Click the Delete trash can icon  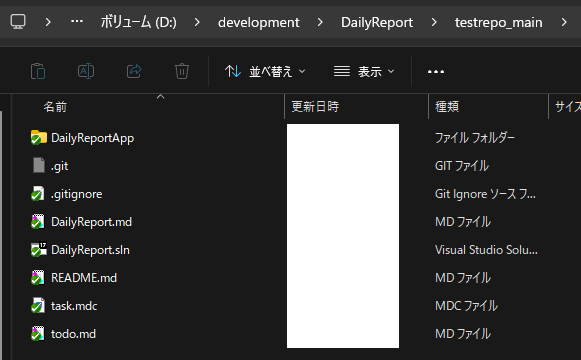tap(182, 71)
